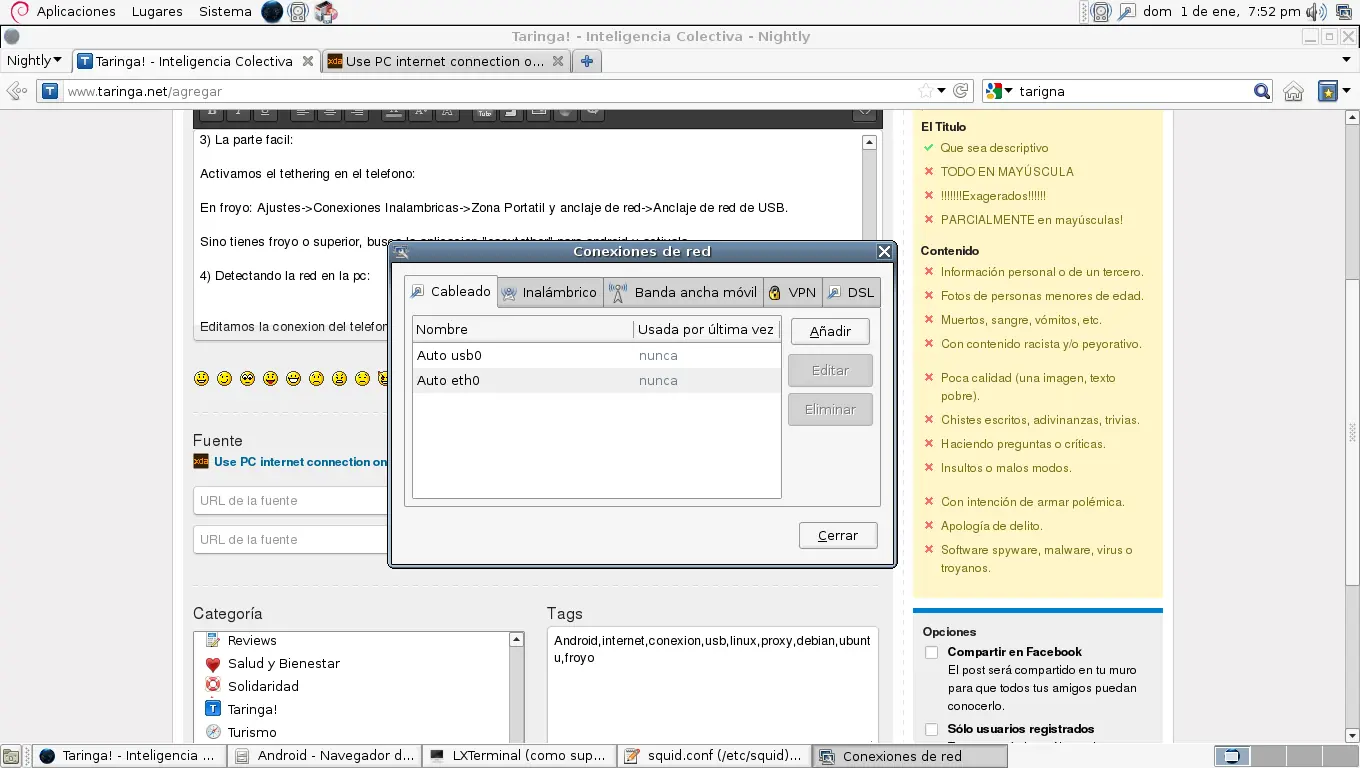Select the Cableado tab
This screenshot has width=1360, height=768.
point(451,291)
